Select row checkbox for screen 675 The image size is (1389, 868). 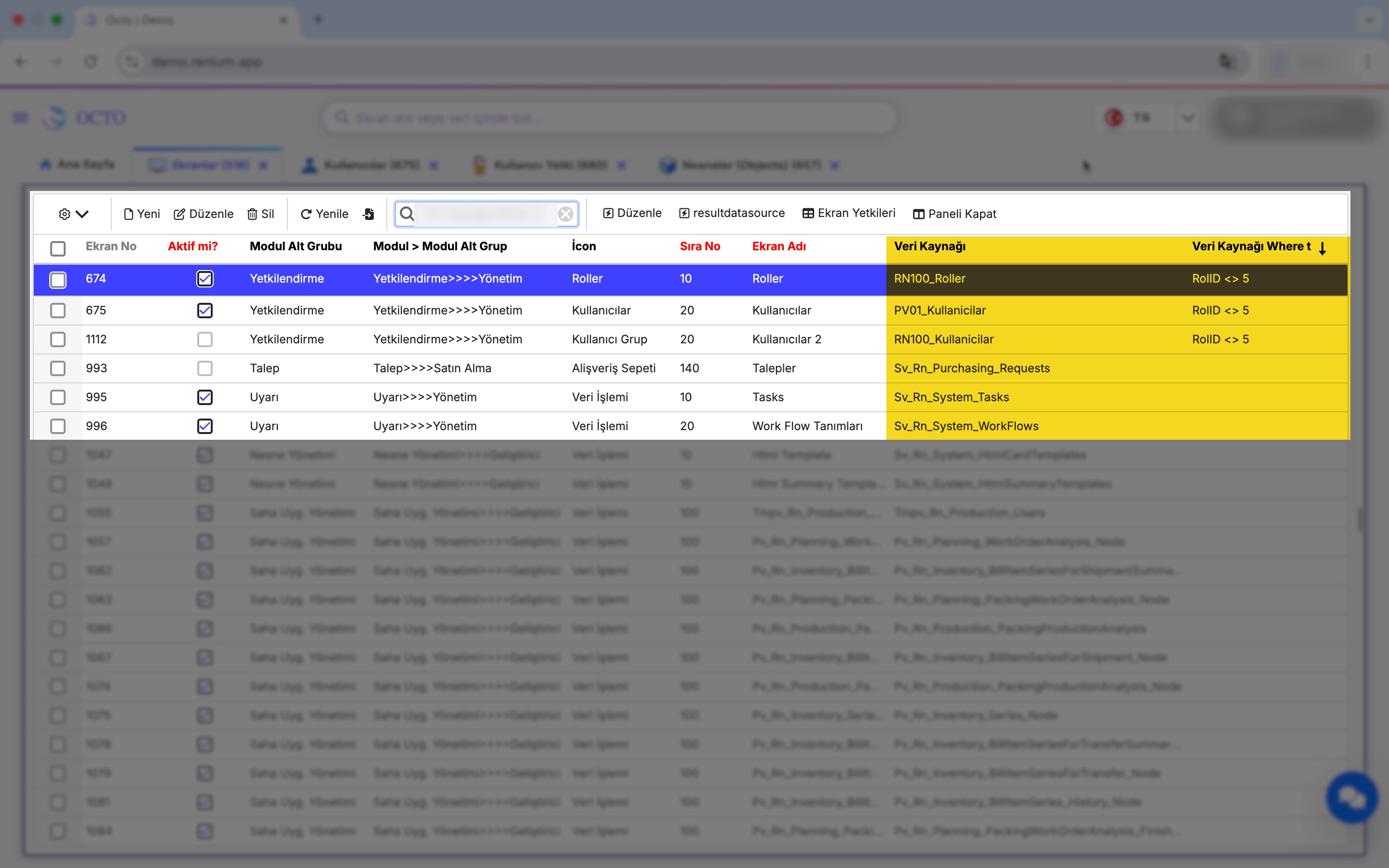pos(58,311)
